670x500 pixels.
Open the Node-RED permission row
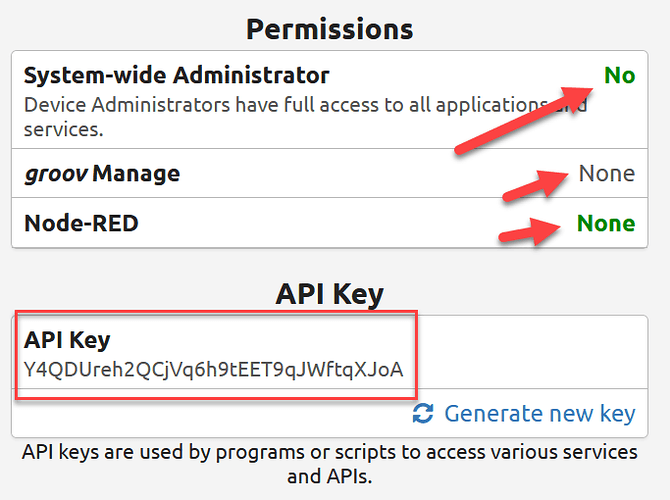(329, 223)
